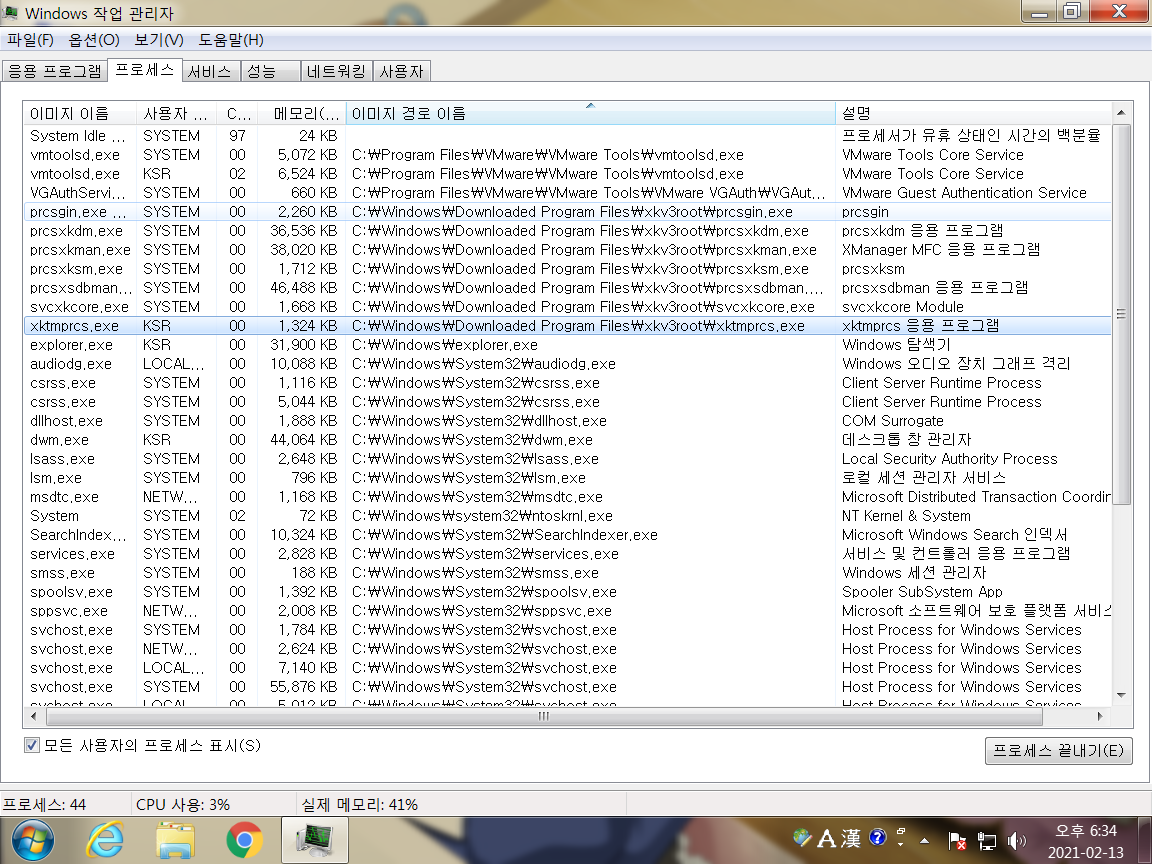Select prcsgin.exe process row

567,212
